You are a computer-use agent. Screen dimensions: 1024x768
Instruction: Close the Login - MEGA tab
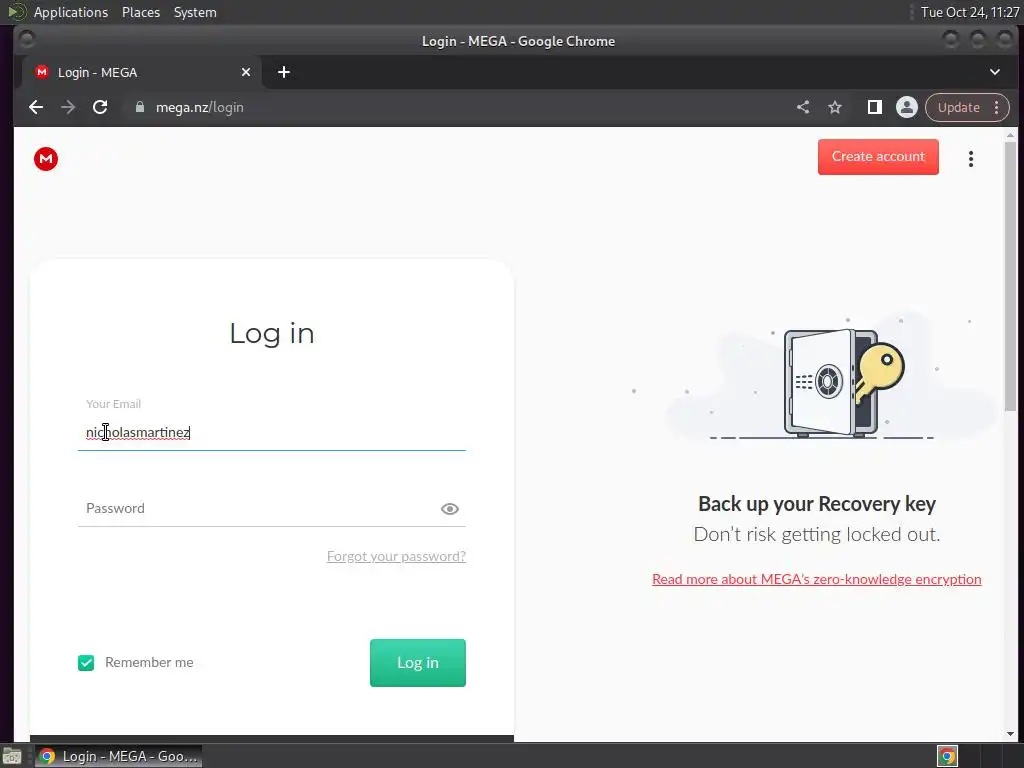(x=246, y=72)
